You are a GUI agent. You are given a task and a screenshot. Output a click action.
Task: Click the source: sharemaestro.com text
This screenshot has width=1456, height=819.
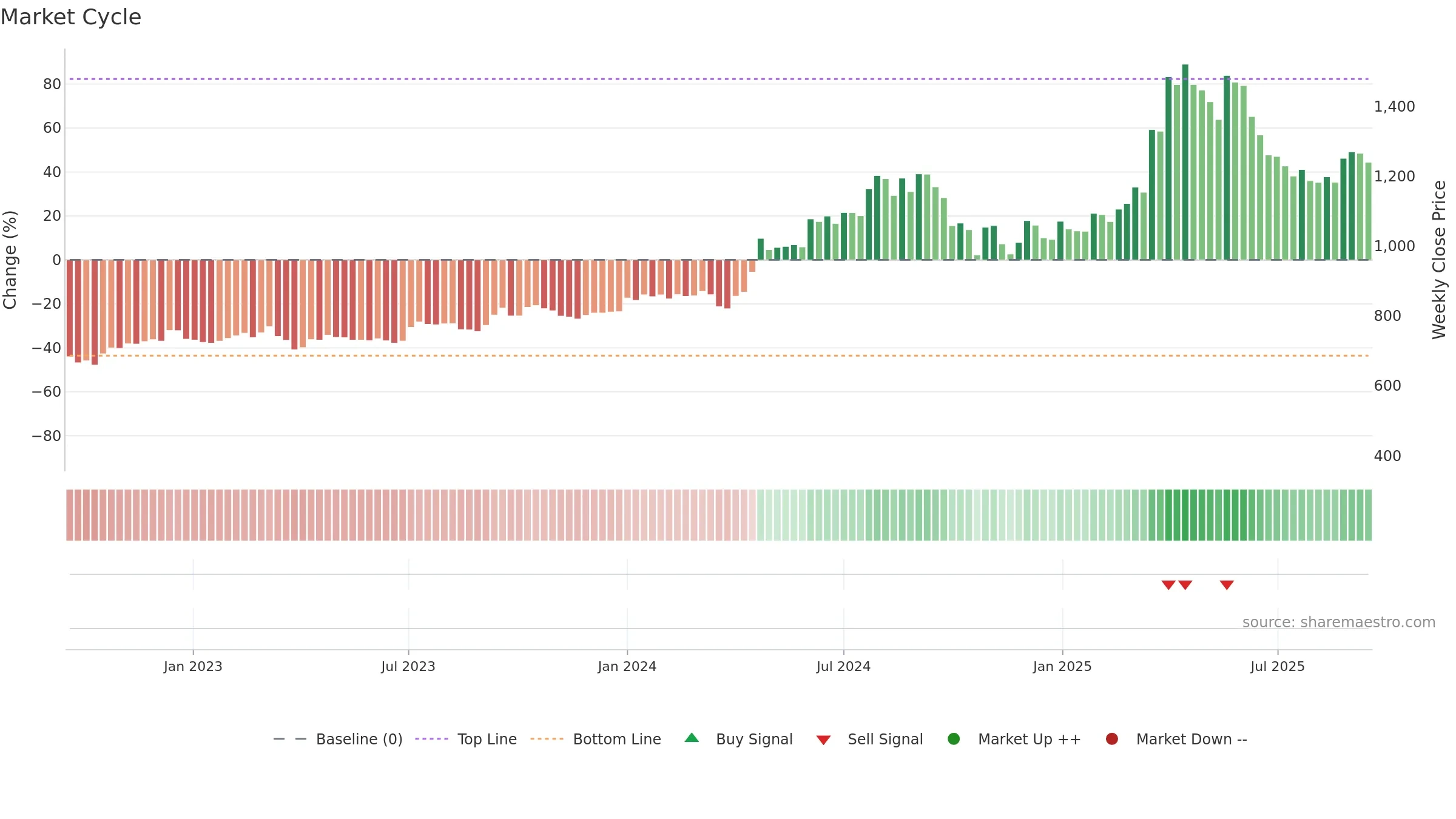pos(1339,622)
